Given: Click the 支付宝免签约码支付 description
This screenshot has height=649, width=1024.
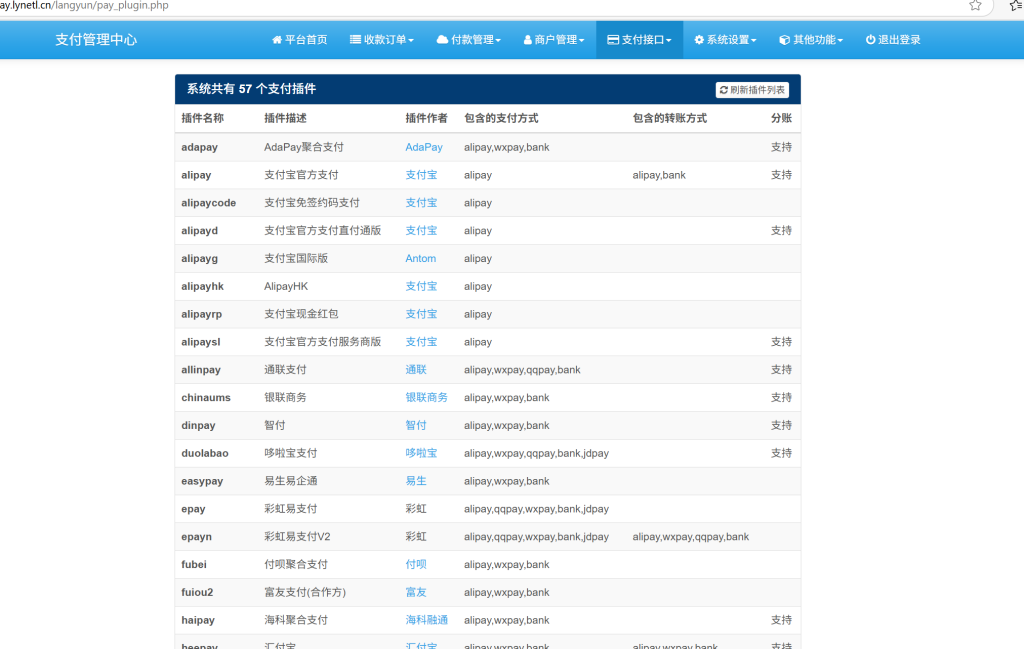Looking at the screenshot, I should [x=312, y=203].
